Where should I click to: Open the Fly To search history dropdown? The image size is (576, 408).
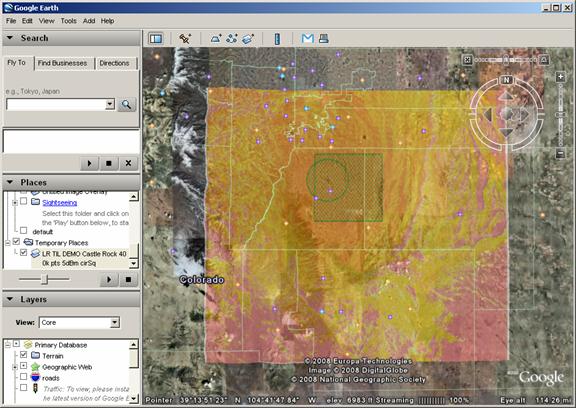click(110, 104)
